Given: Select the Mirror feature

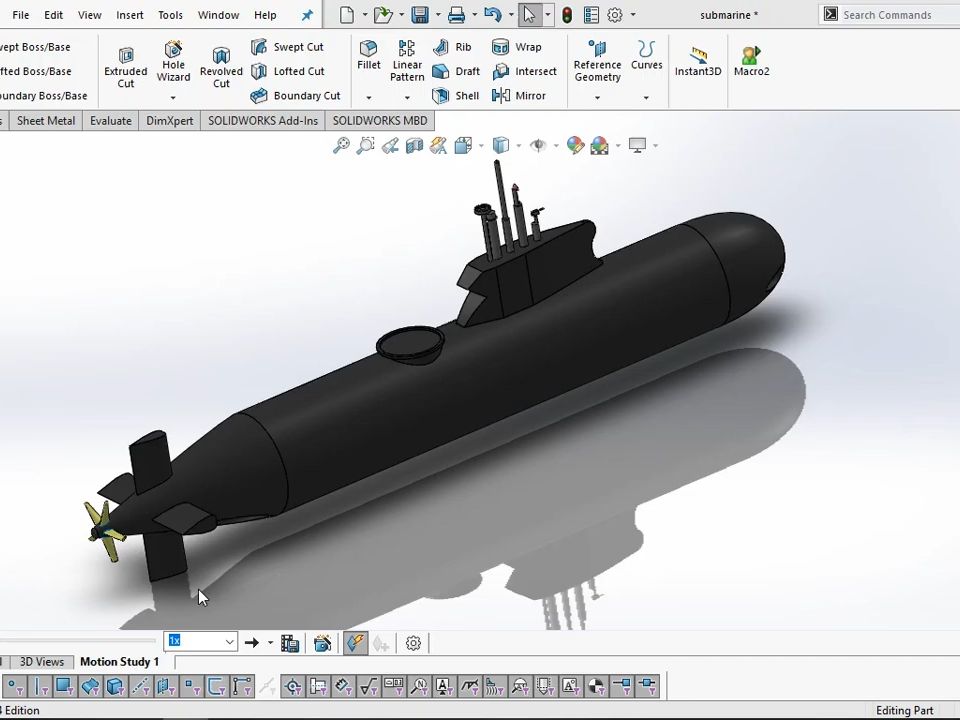Looking at the screenshot, I should pyautogui.click(x=519, y=96).
